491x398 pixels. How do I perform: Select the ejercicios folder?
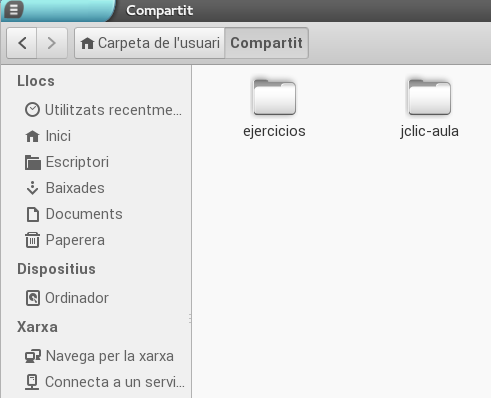[274, 109]
